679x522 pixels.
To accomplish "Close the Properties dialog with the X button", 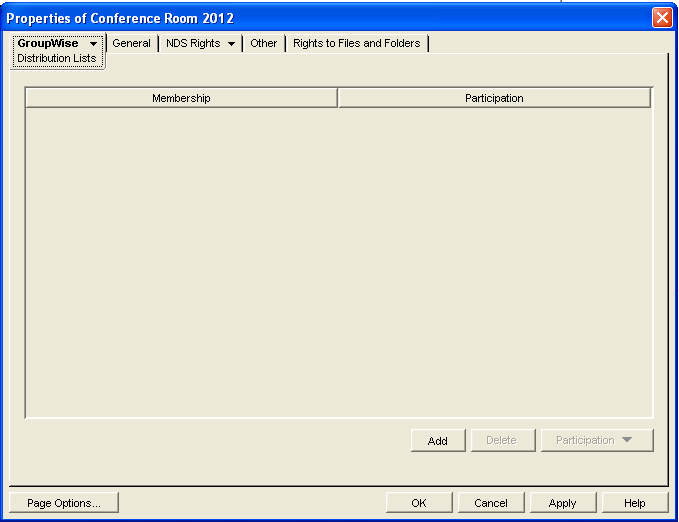I will [661, 18].
